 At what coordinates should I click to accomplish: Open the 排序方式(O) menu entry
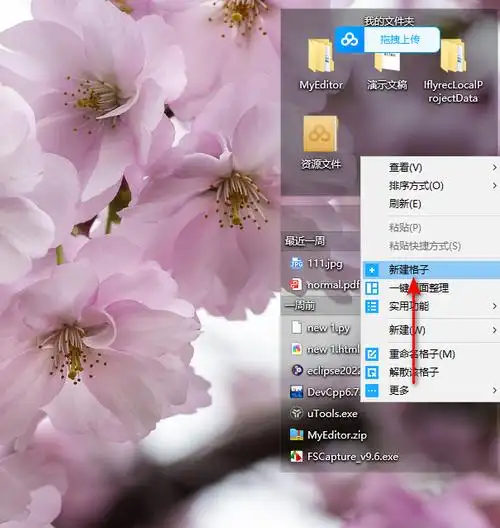tap(430, 186)
